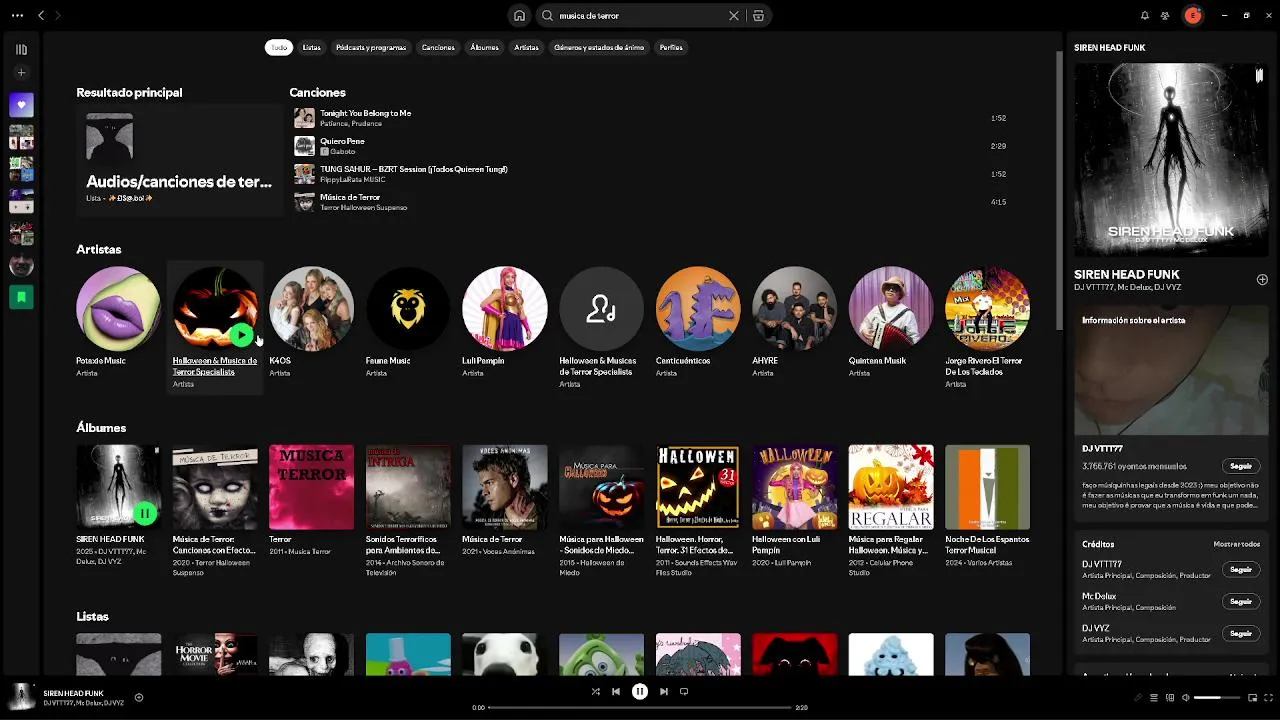Open connect to a device icon
The image size is (1280, 720).
pyautogui.click(x=1170, y=698)
